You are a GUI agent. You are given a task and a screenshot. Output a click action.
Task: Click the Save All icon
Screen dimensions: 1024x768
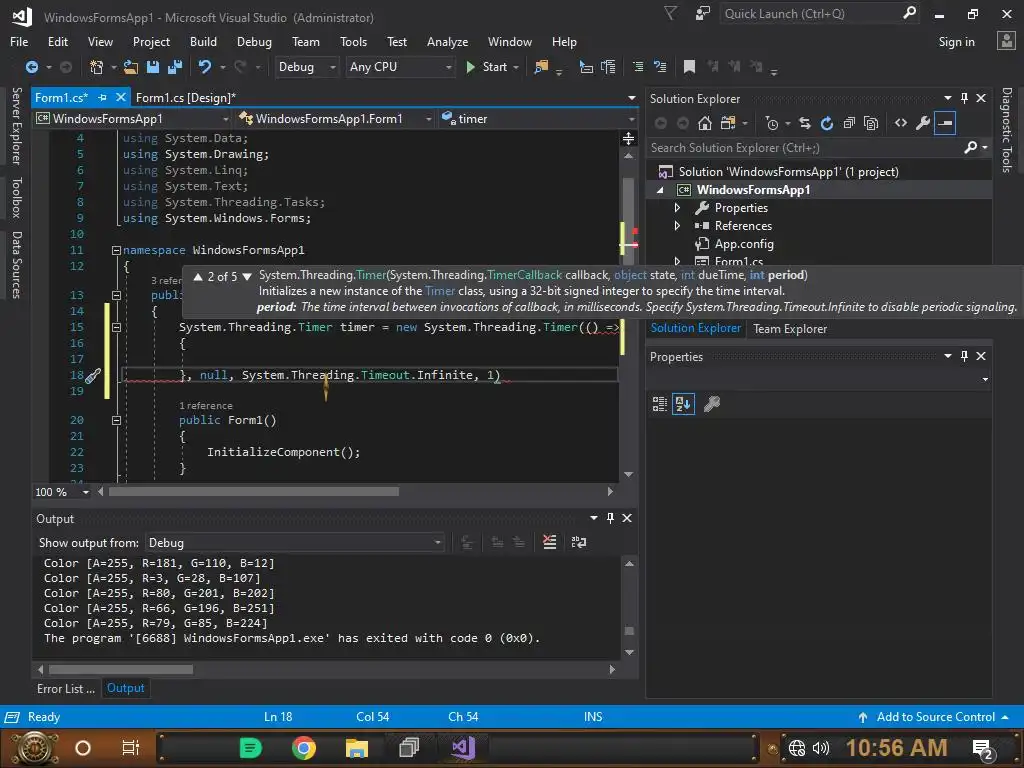coord(175,67)
